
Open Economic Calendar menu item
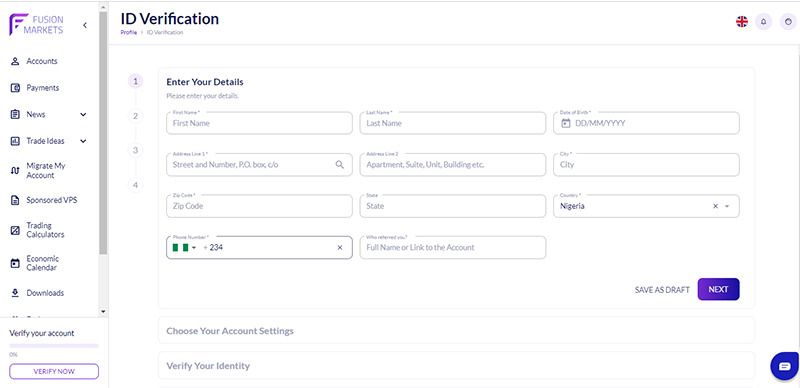point(43,263)
